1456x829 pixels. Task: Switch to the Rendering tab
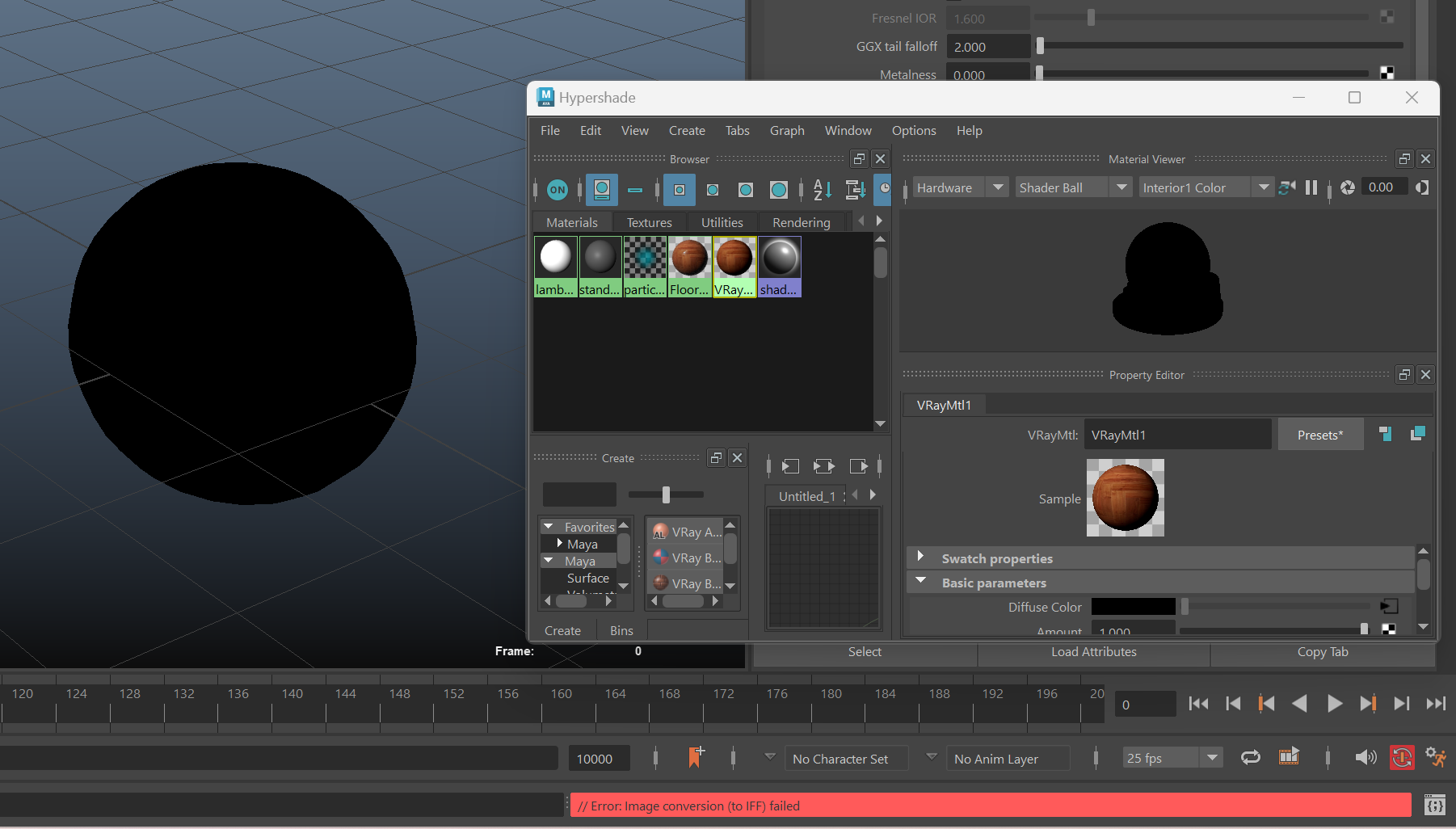[802, 222]
